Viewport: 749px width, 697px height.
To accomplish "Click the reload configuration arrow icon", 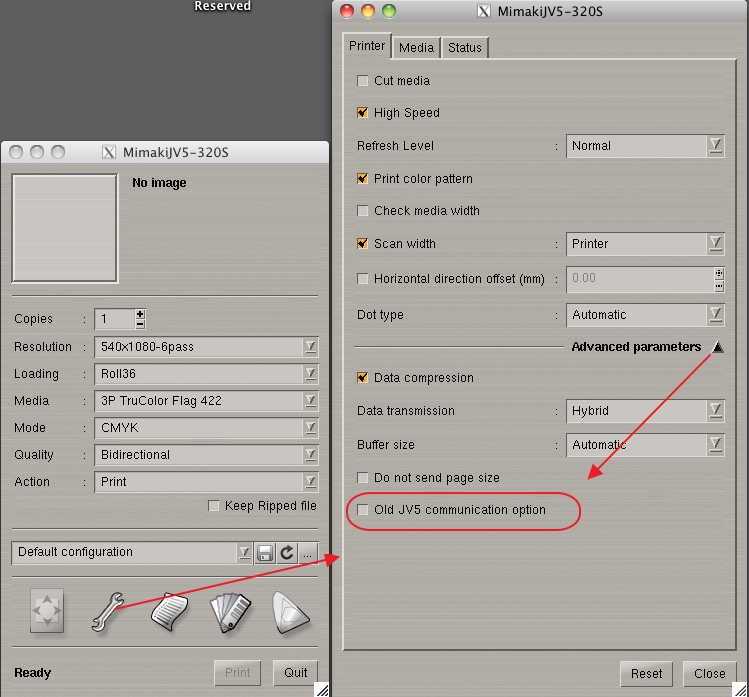I will point(287,553).
